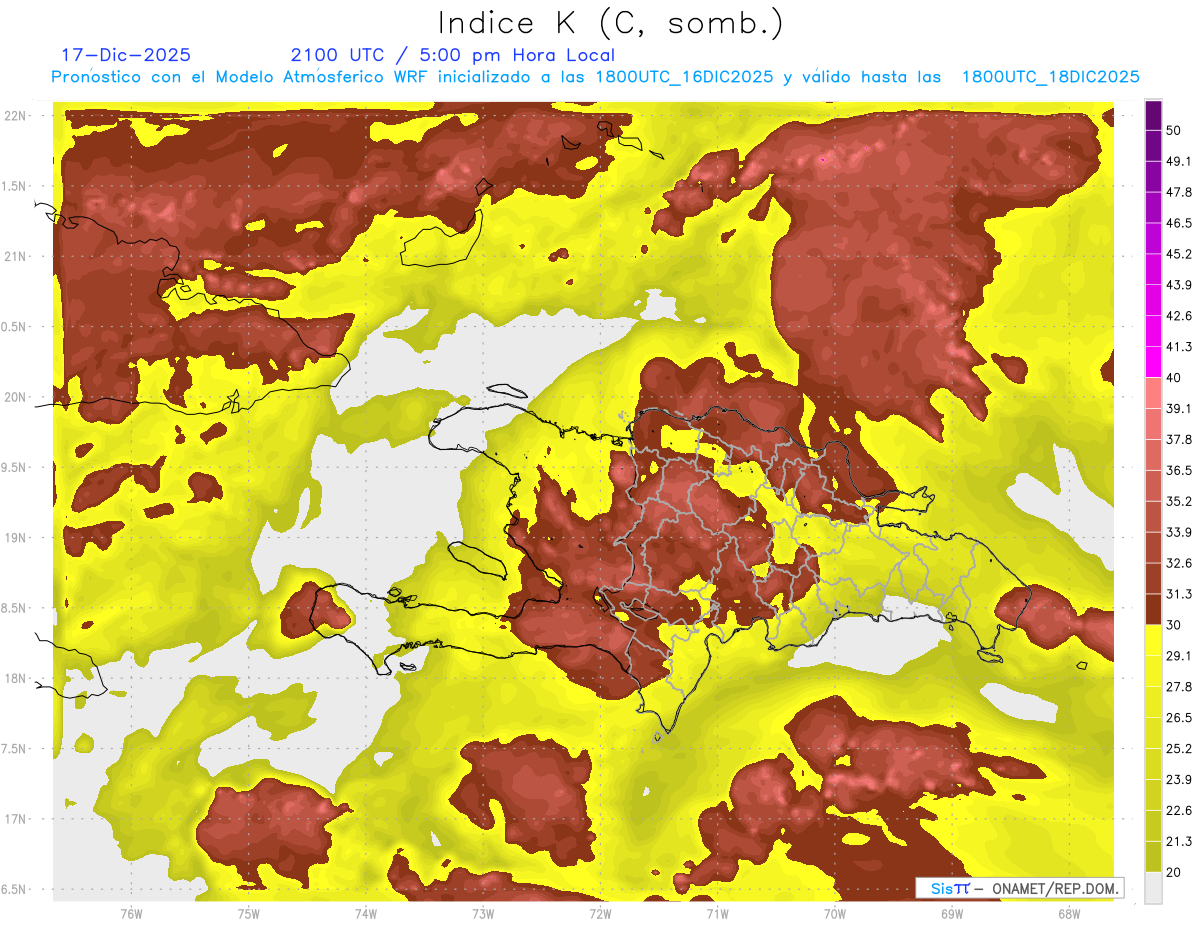Click the "Pronostico con el Modelo Atmosferico WRF" line
Image resolution: width=1200 pixels, height=927 pixels.
pos(596,77)
